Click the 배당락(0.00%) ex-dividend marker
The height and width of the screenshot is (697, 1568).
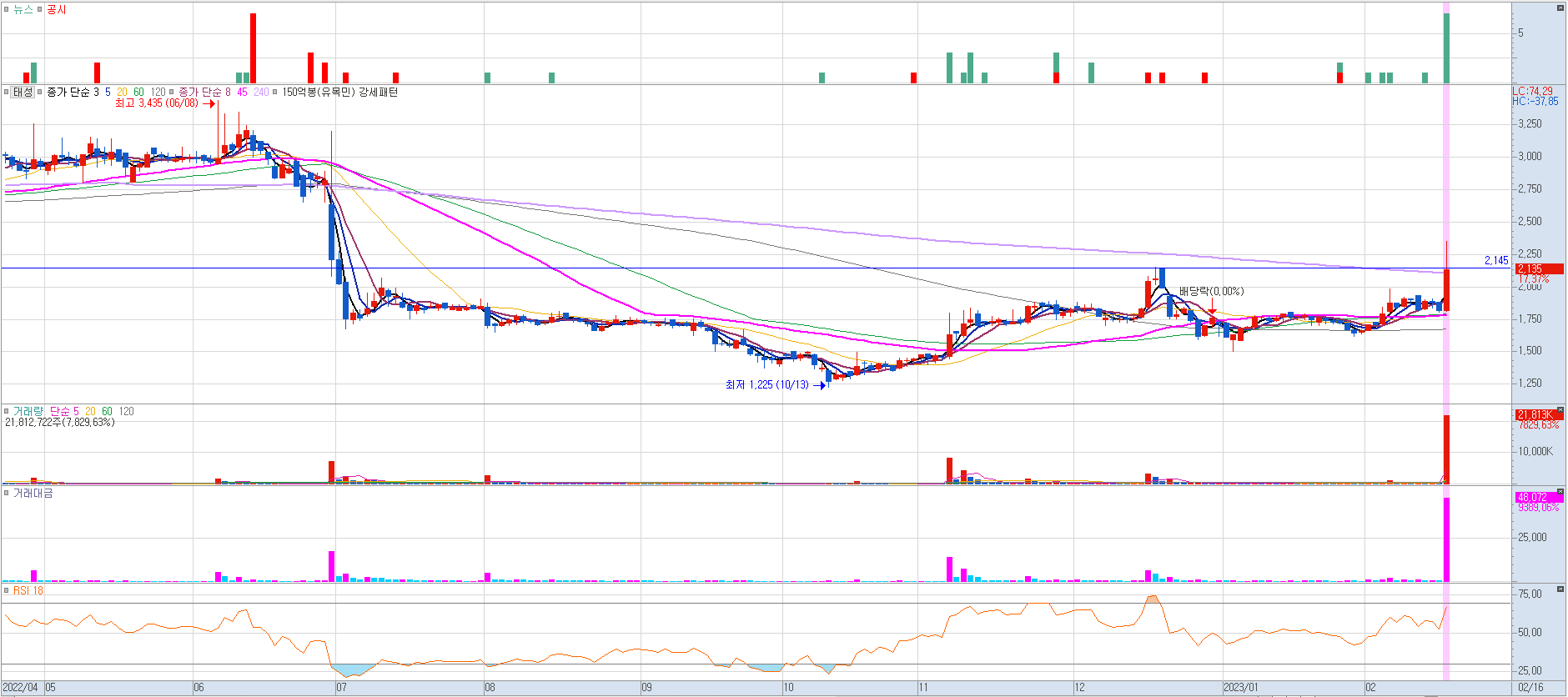click(1211, 291)
